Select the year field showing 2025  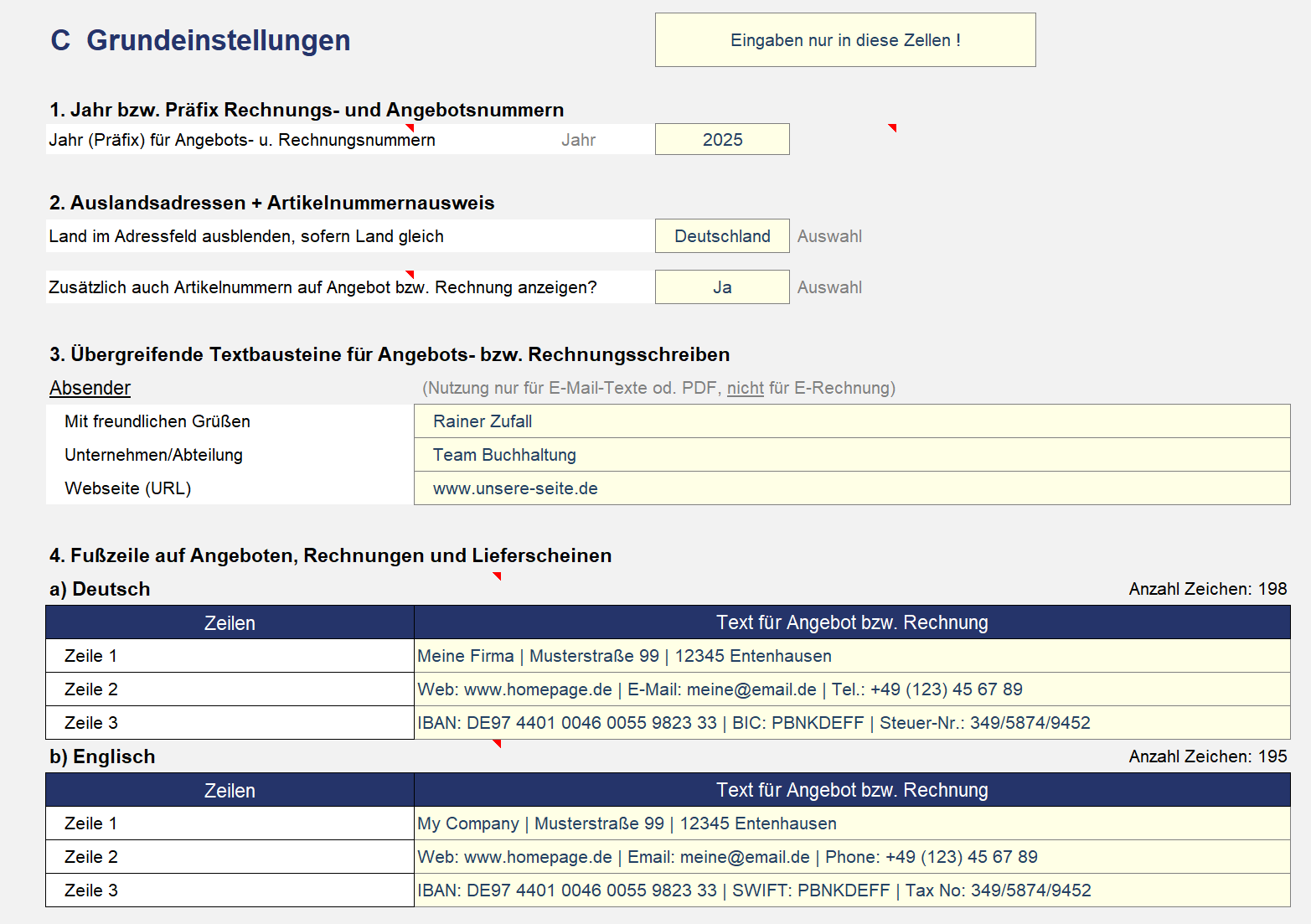(722, 139)
